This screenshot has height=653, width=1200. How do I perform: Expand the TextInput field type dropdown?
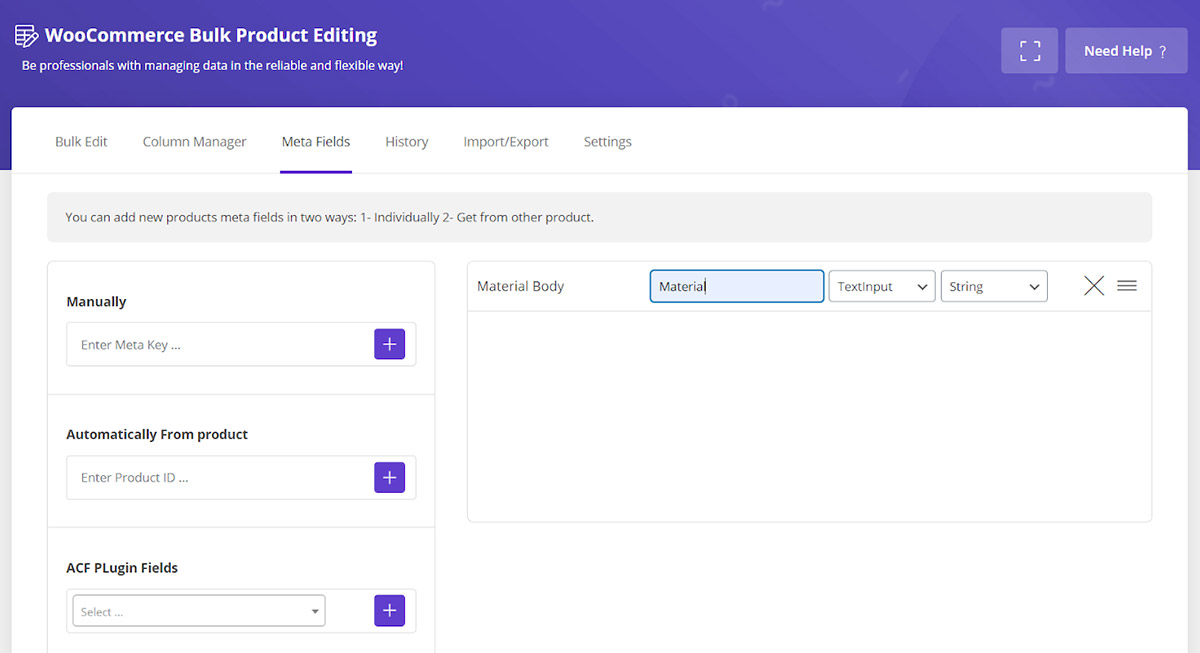pos(881,286)
